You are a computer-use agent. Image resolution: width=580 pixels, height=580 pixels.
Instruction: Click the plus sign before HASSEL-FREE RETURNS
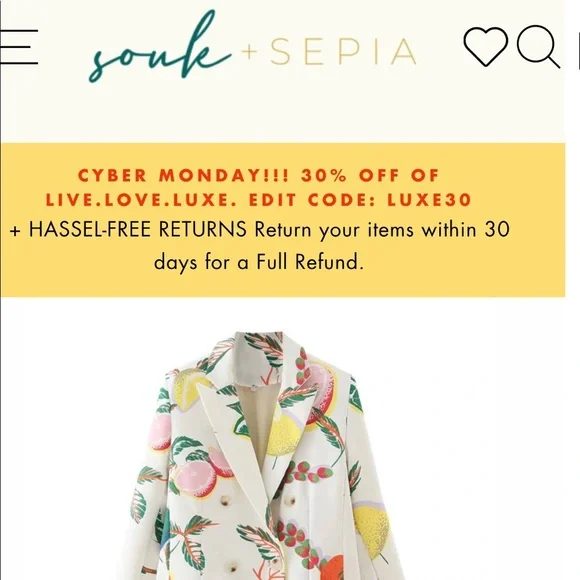click(15, 231)
